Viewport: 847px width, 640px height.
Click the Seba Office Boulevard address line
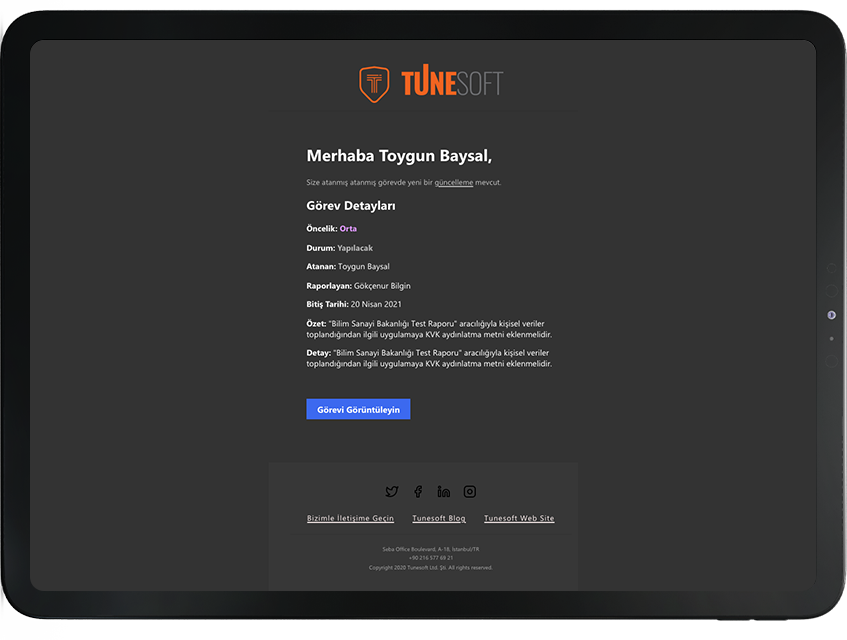click(x=431, y=549)
